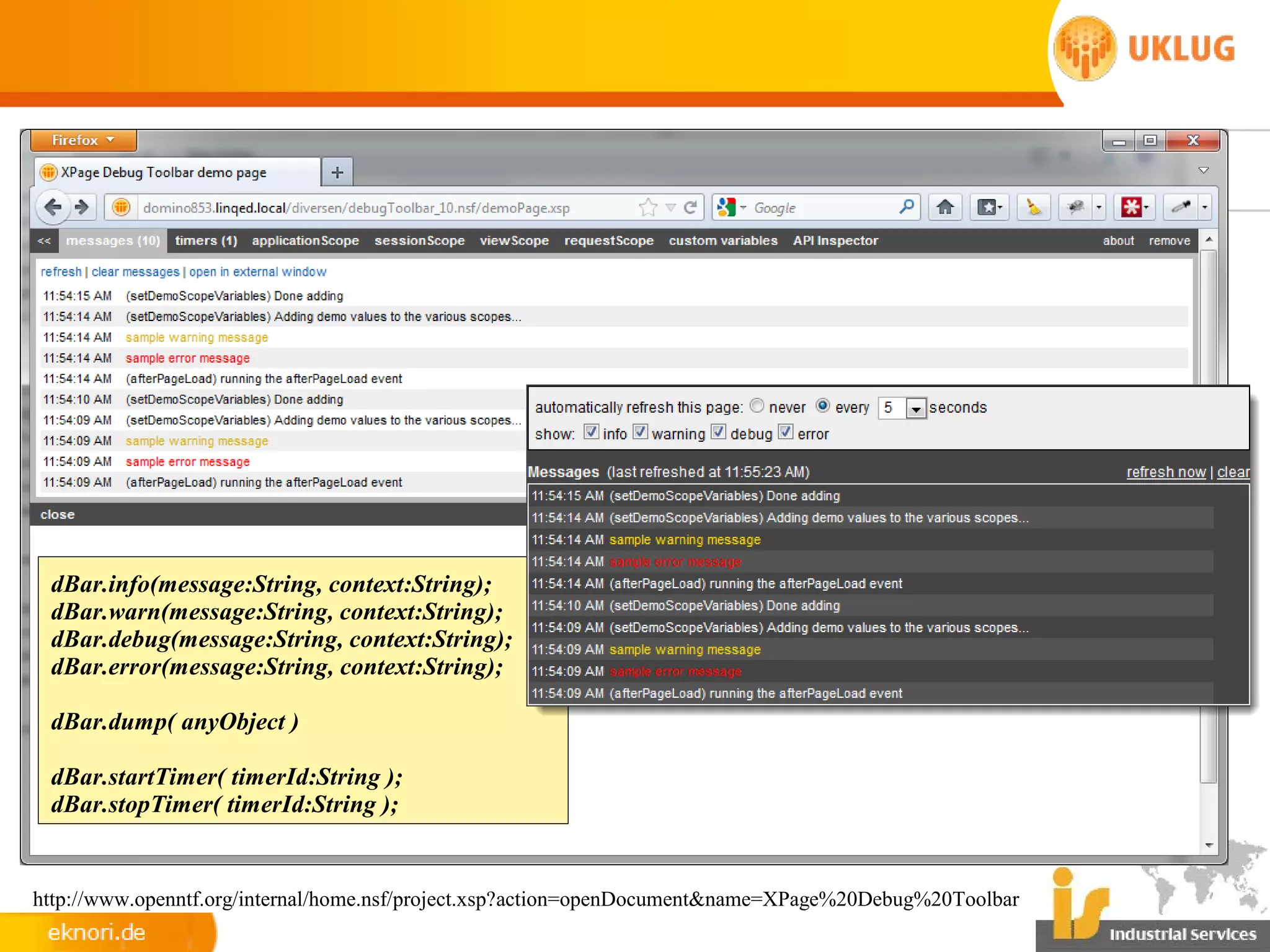
Task: Click 11:54:15 AM Done adding message row
Action: point(614,296)
